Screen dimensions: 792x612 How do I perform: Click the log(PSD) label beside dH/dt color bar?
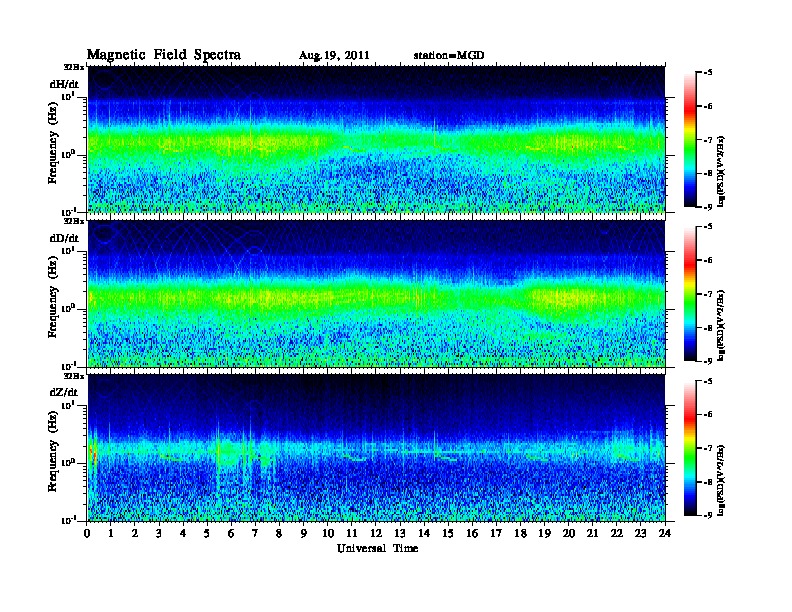point(722,171)
